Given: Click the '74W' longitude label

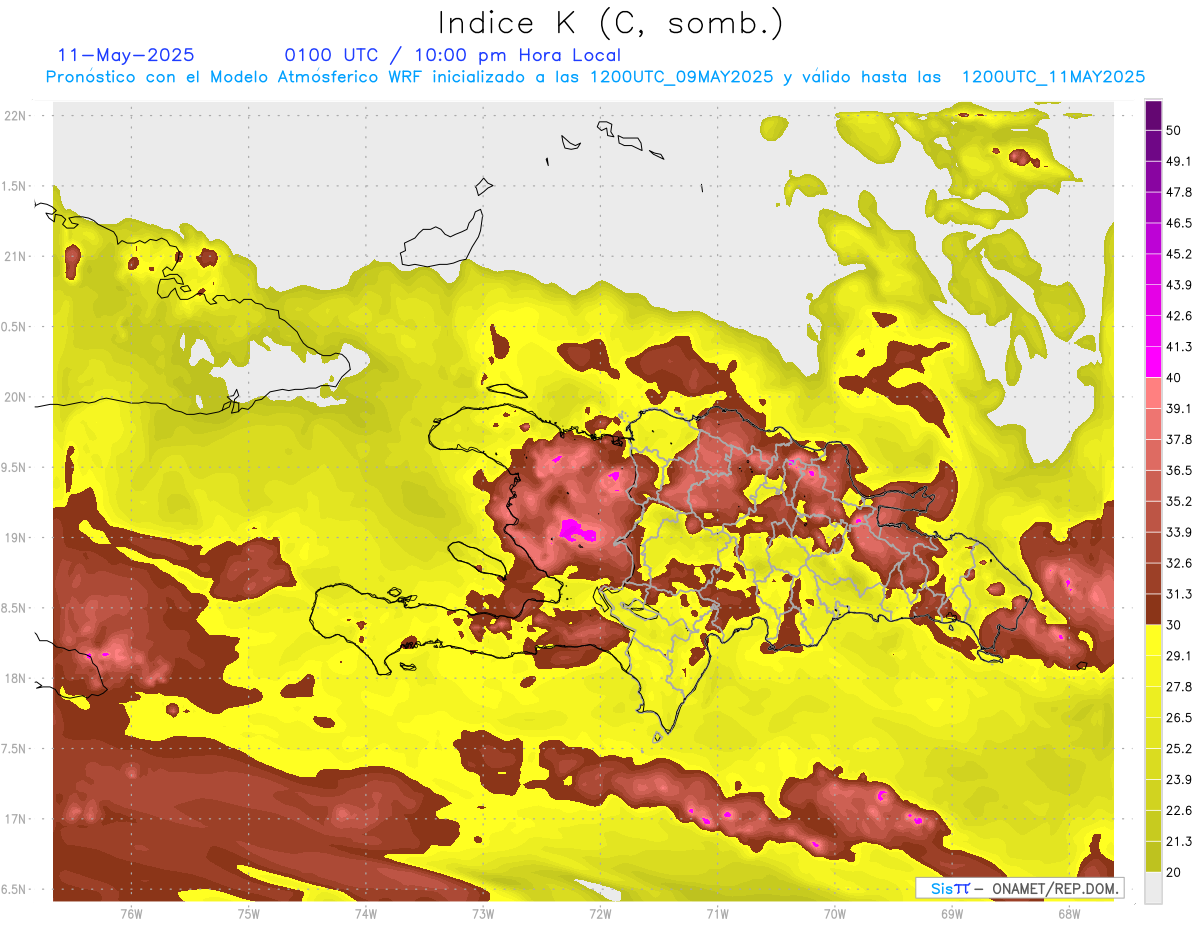Looking at the screenshot, I should (x=365, y=913).
